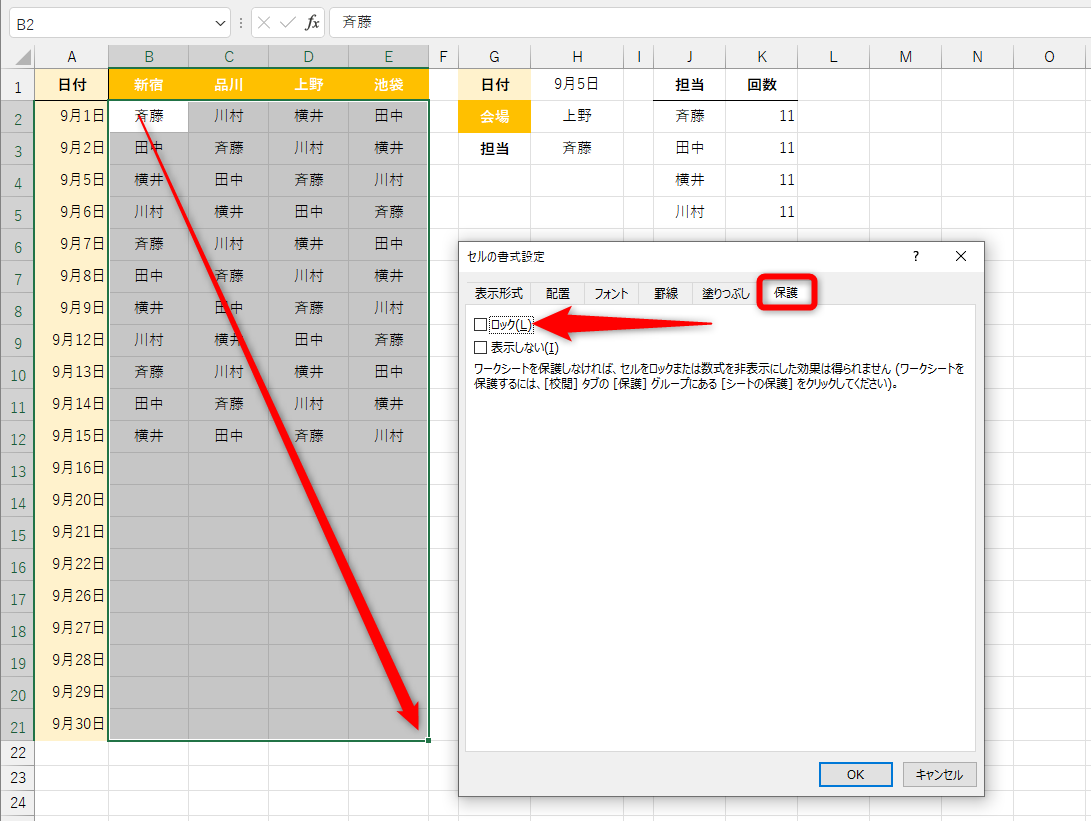Open the フォント tab
The width and height of the screenshot is (1091, 821).
point(611,293)
